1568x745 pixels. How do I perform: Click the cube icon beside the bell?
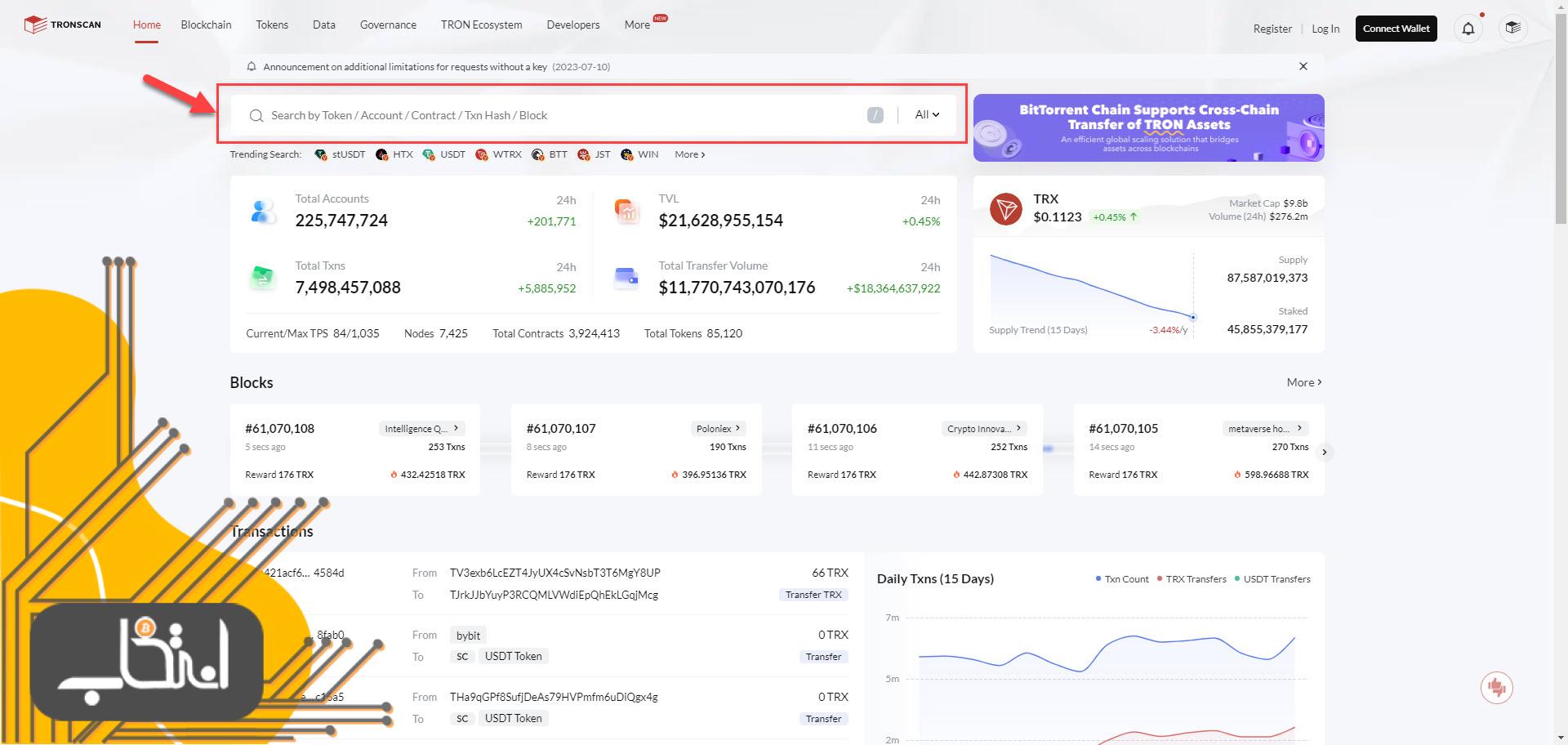[x=1513, y=29]
